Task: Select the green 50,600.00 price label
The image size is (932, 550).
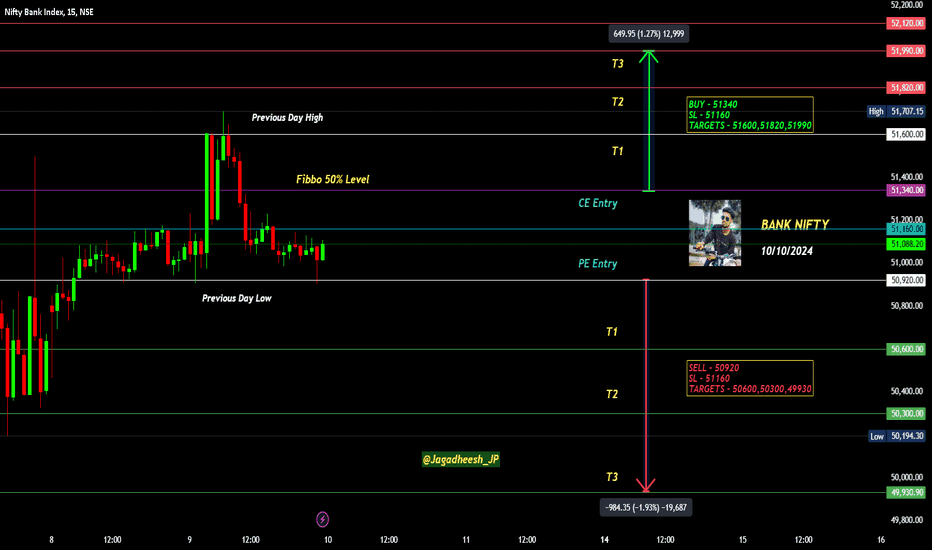Action: 906,349
